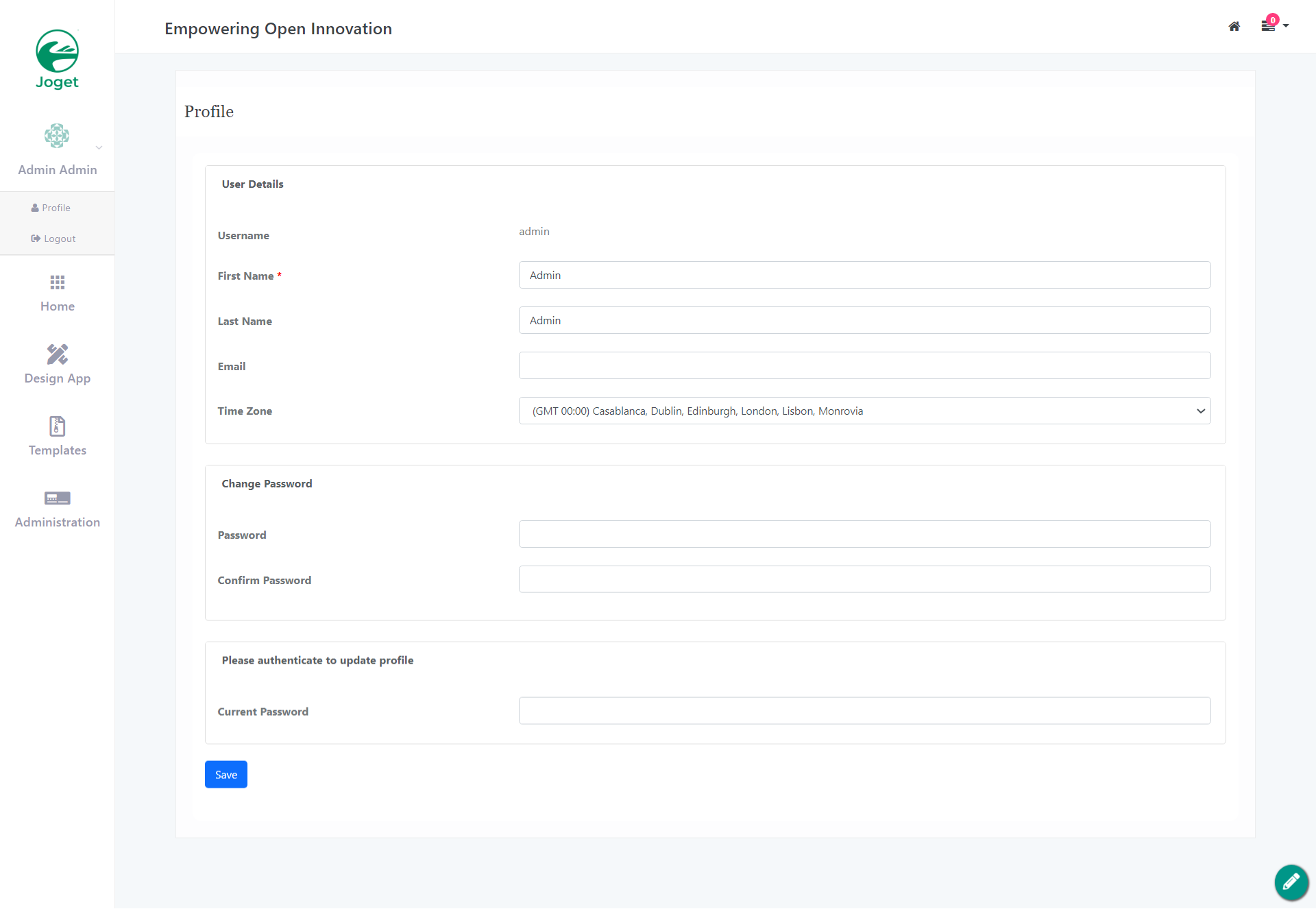
Task: Click the Admin Admin avatar icon
Action: tap(57, 136)
